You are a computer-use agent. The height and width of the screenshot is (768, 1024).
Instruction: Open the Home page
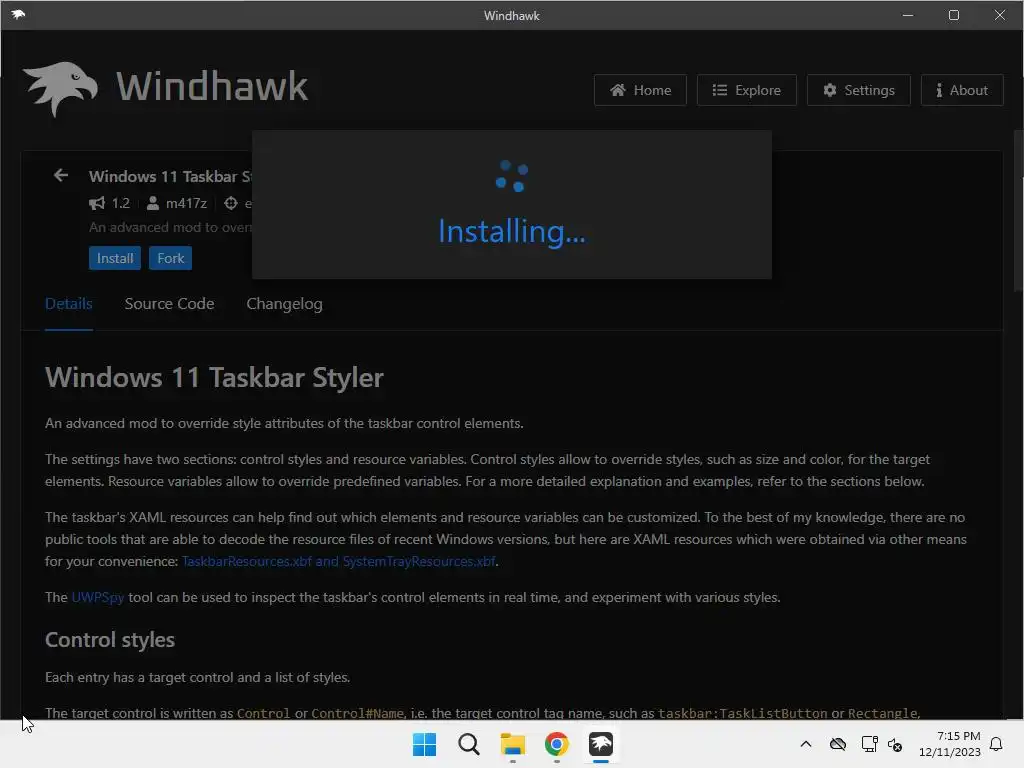coord(640,90)
